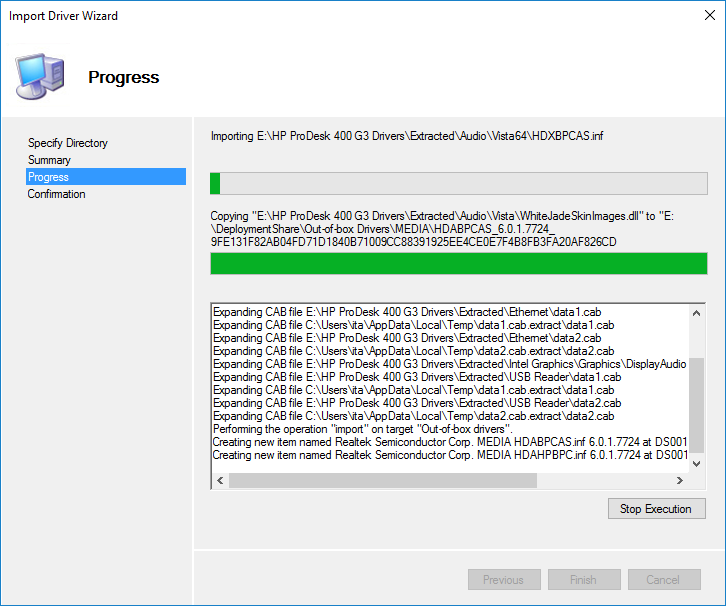Select the HDAHPBPC.inf log entry line
726x606 pixels.
pos(450,455)
